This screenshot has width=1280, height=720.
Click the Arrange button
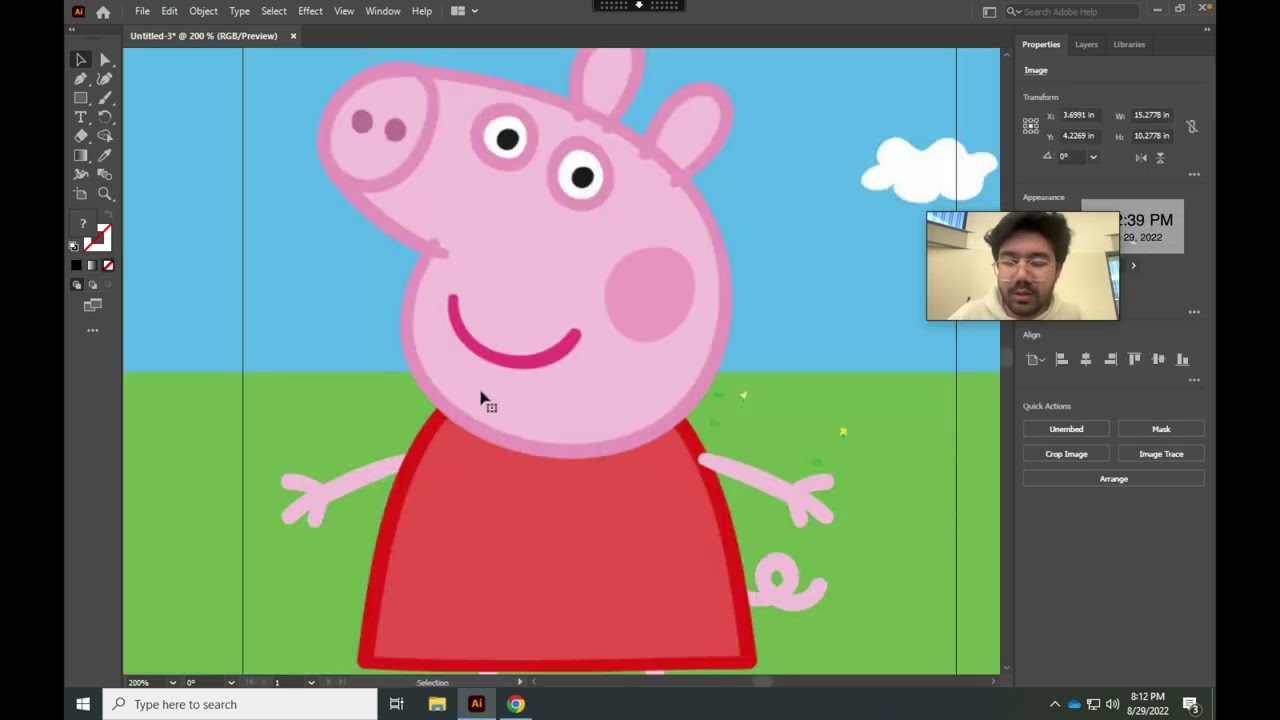pos(1114,479)
